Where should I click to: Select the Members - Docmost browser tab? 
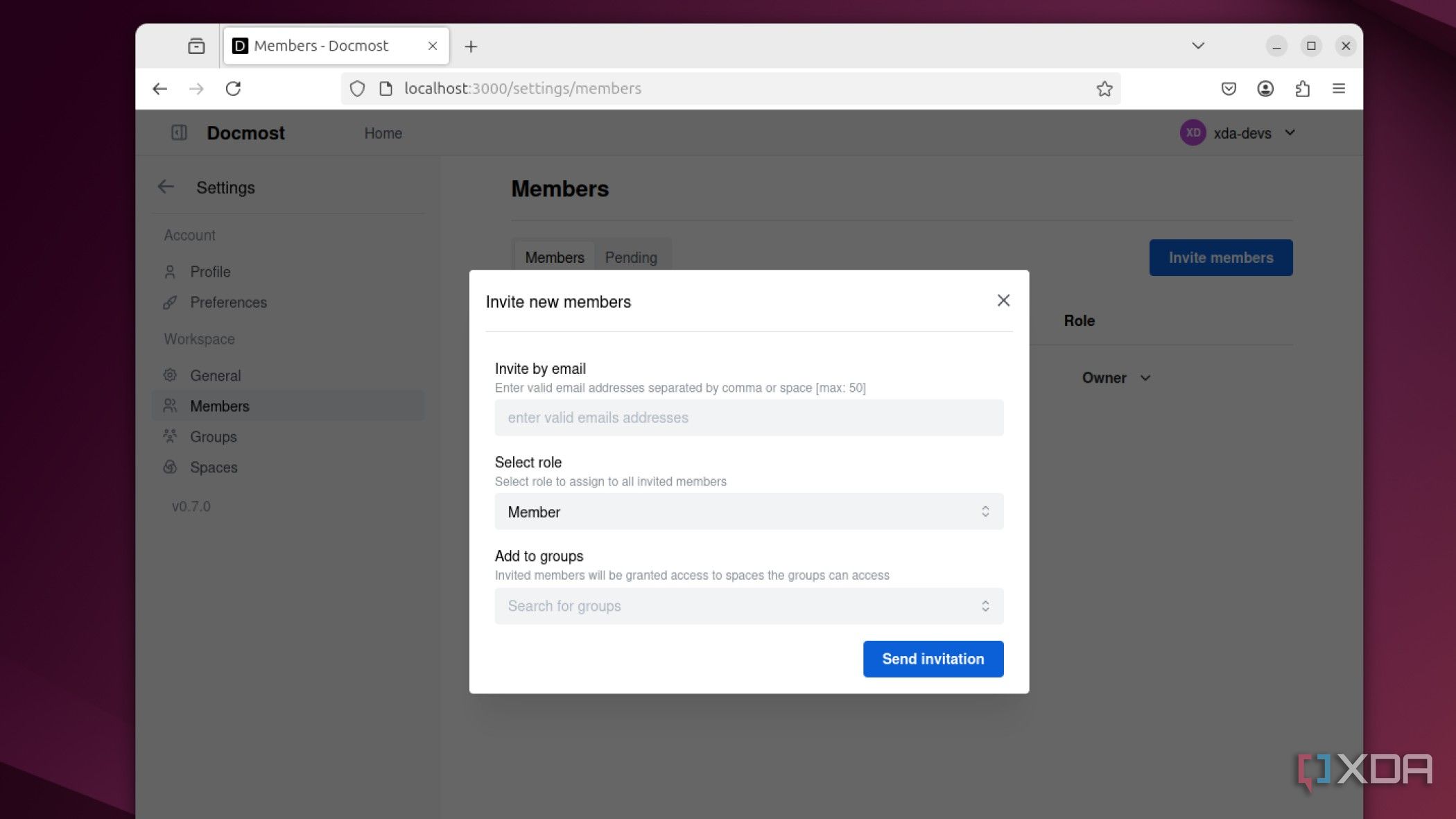336,46
